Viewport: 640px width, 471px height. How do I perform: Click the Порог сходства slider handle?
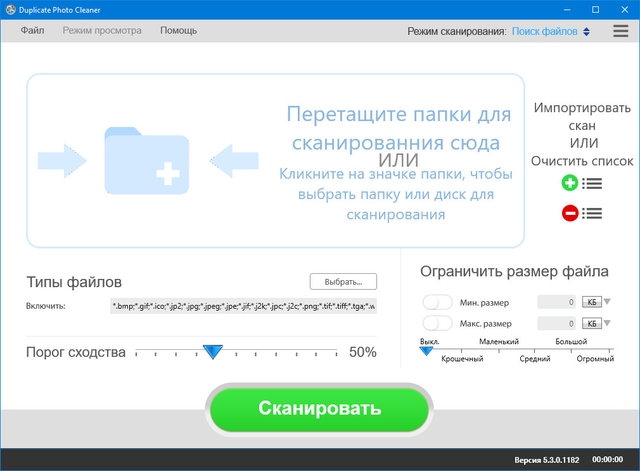point(213,351)
